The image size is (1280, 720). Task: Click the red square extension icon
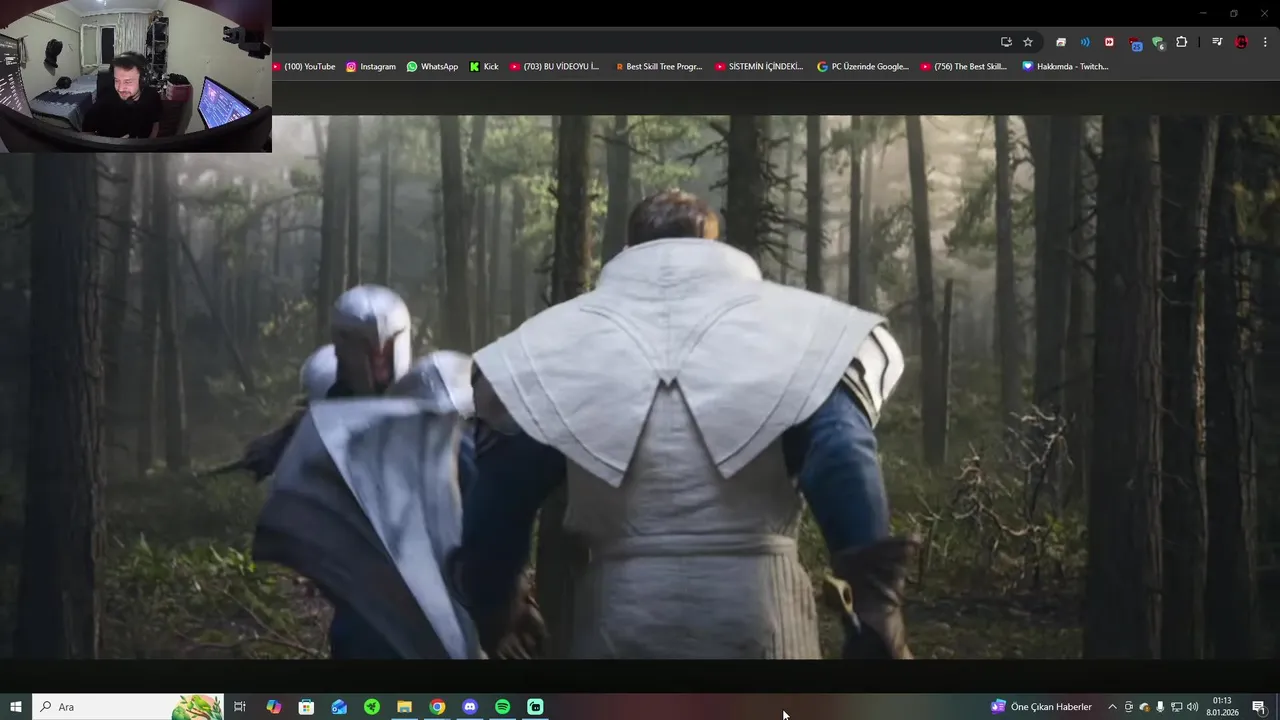(1109, 42)
